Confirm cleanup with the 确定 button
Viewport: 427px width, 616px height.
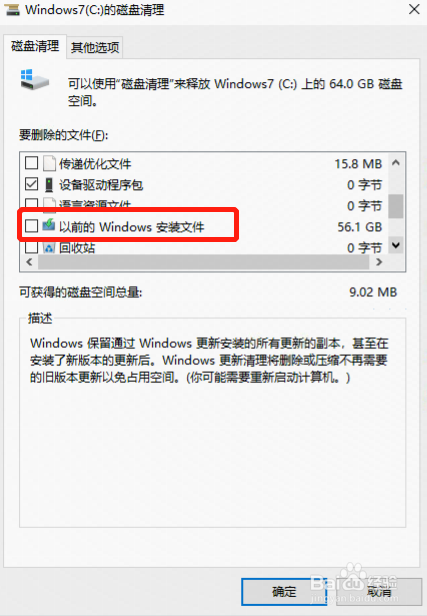(284, 591)
